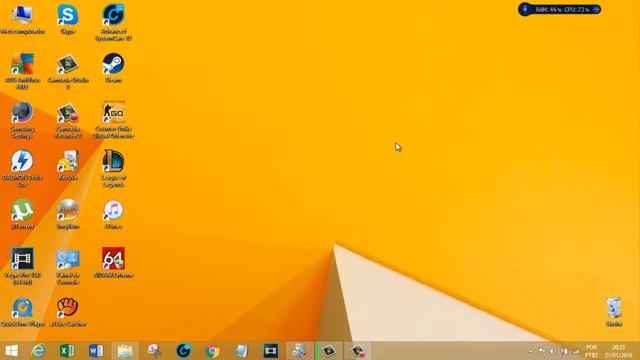The height and width of the screenshot is (360, 640).
Task: Show hidden system tray icons
Action: (530, 351)
